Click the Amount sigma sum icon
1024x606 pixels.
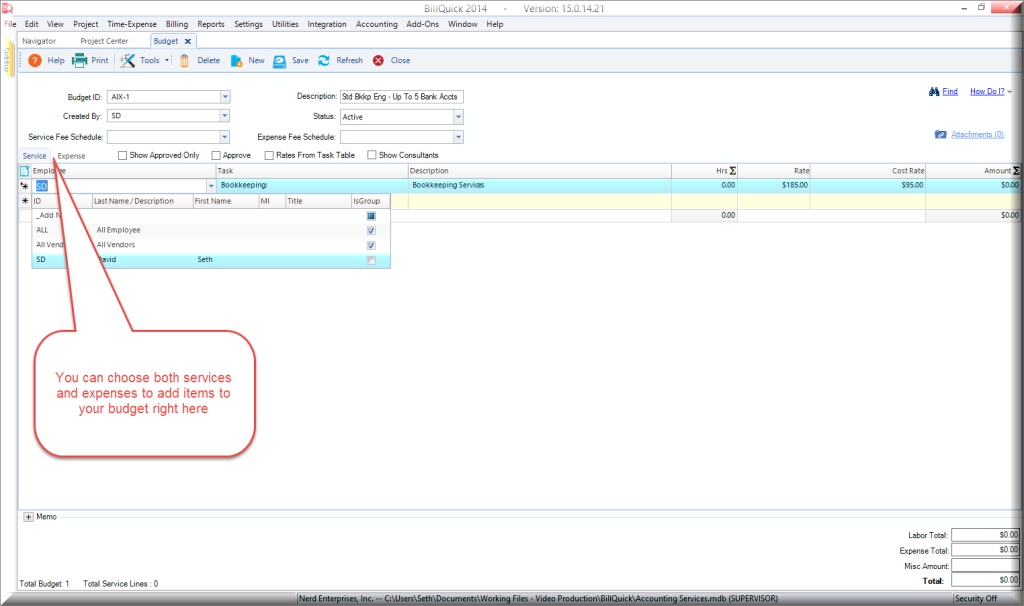click(x=1016, y=170)
